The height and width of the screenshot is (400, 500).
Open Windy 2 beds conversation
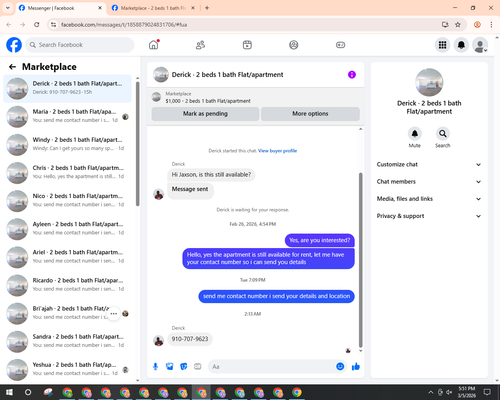[x=67, y=145]
